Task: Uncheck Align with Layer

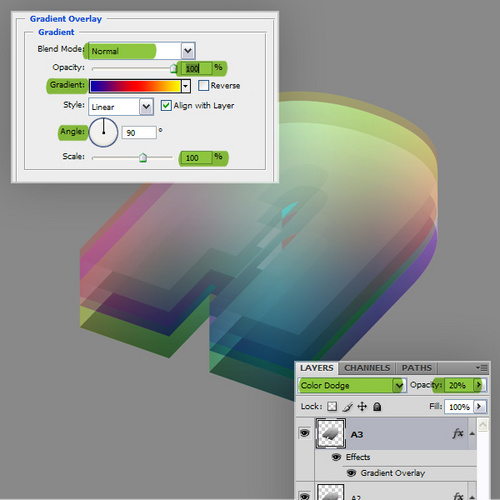Action: click(166, 106)
